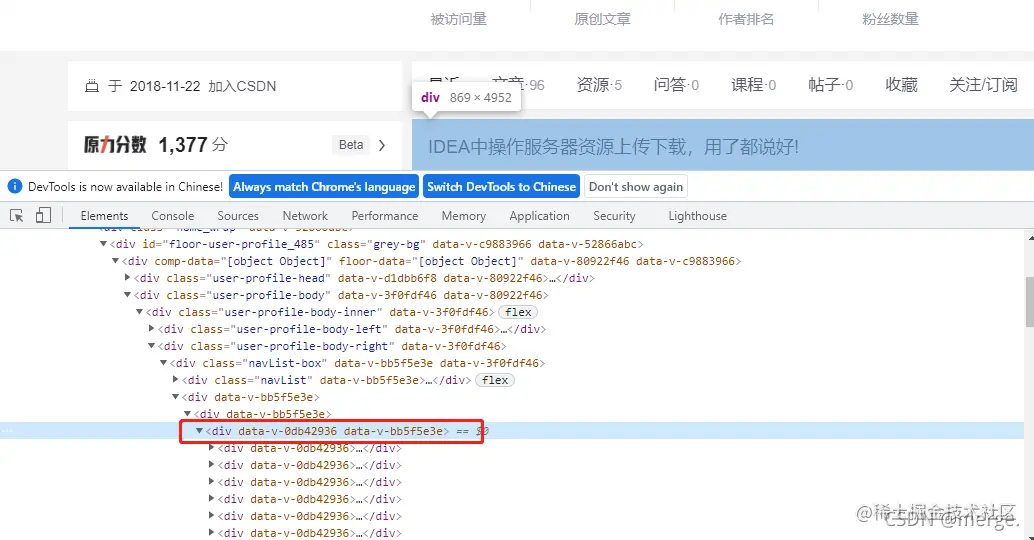Switch to the Network tab
The height and width of the screenshot is (540, 1034).
click(305, 216)
